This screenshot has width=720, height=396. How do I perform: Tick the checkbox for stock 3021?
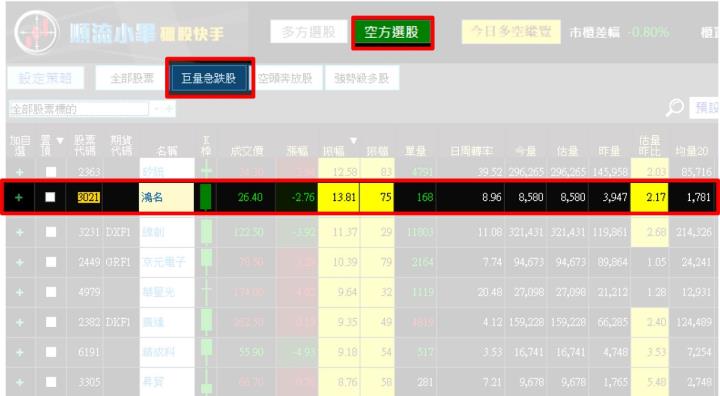click(x=50, y=197)
